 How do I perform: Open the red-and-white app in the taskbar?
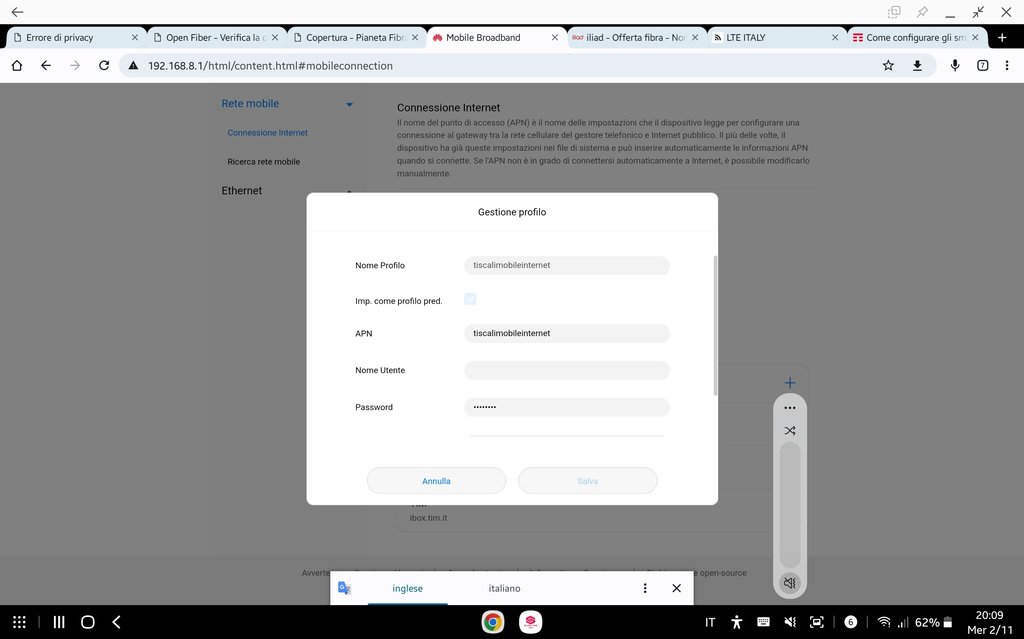530,622
